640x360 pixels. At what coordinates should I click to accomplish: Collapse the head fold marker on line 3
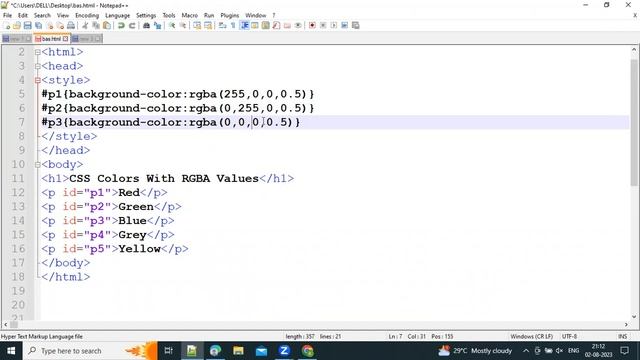pyautogui.click(x=38, y=66)
